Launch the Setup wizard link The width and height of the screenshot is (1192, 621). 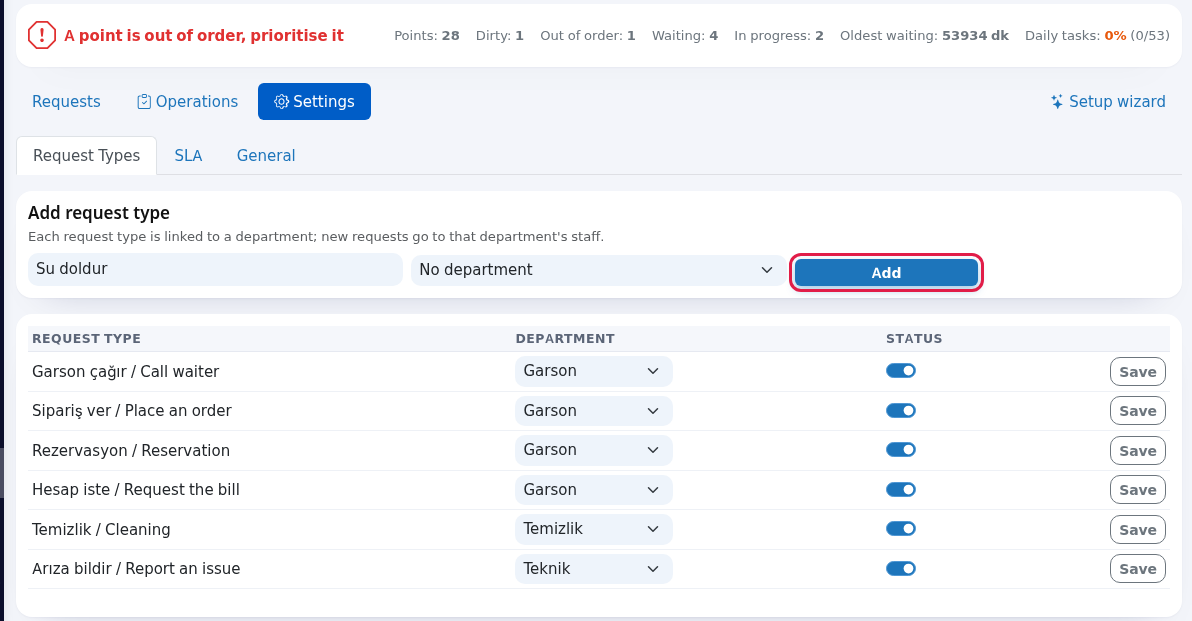point(1108,102)
